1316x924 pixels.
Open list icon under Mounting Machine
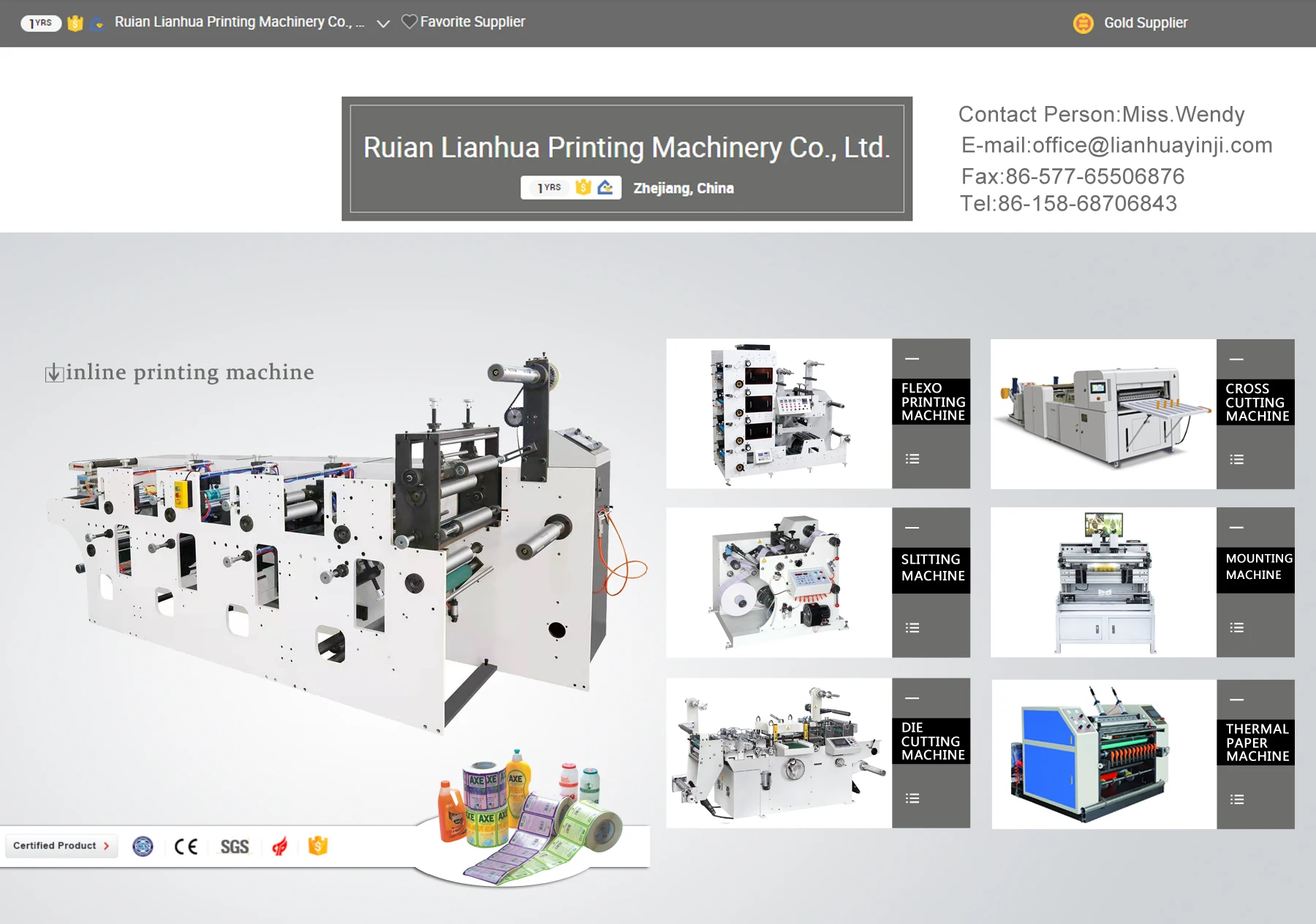click(1236, 628)
